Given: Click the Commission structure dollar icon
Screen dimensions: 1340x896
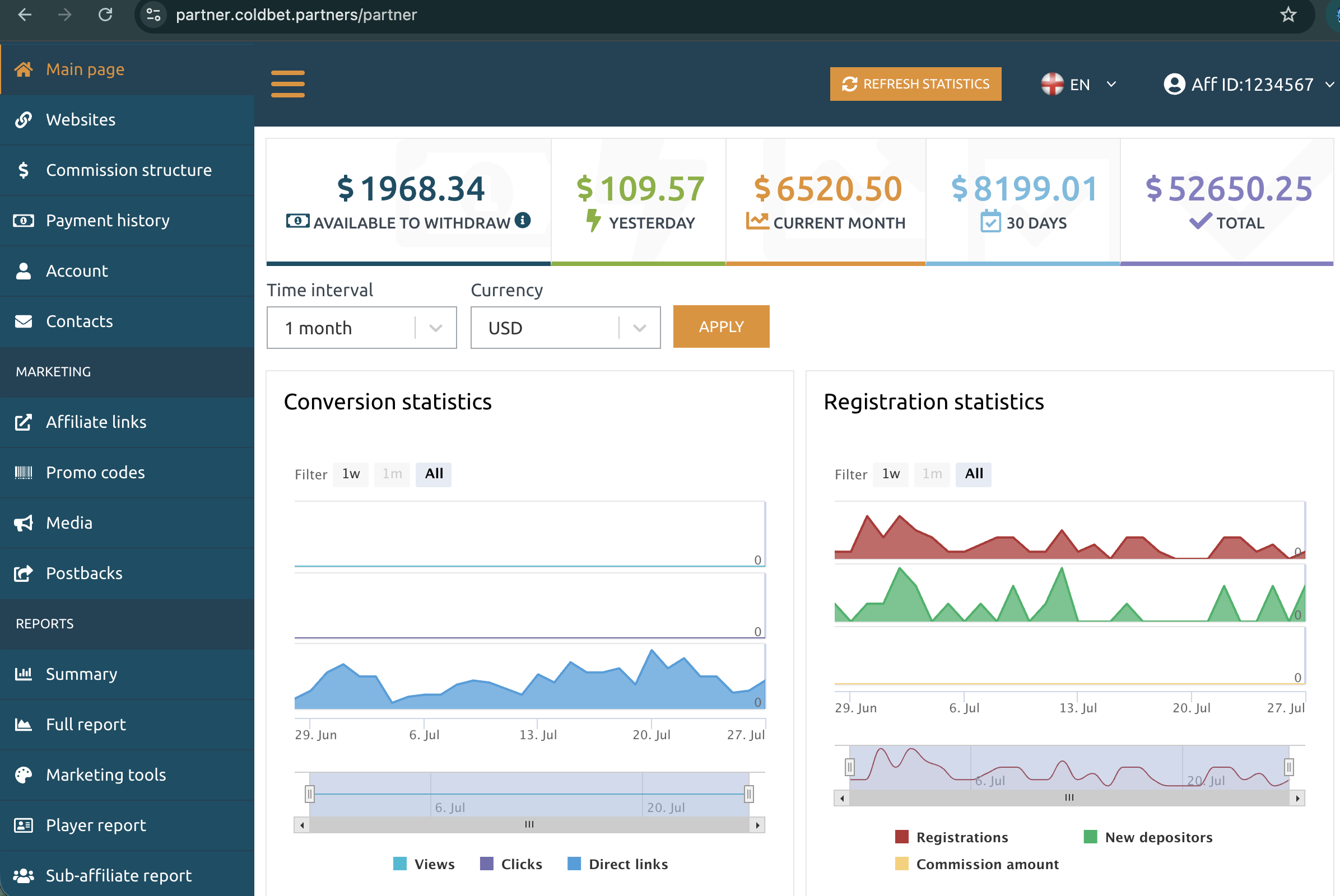Looking at the screenshot, I should (24, 170).
